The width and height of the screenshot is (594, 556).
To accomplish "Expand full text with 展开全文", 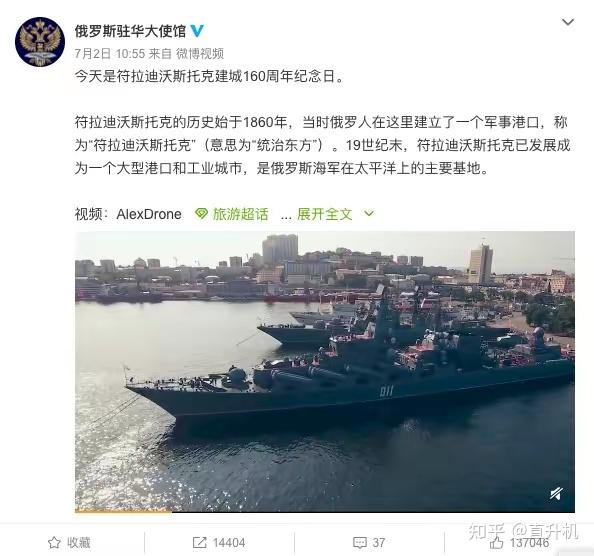I will (x=325, y=214).
